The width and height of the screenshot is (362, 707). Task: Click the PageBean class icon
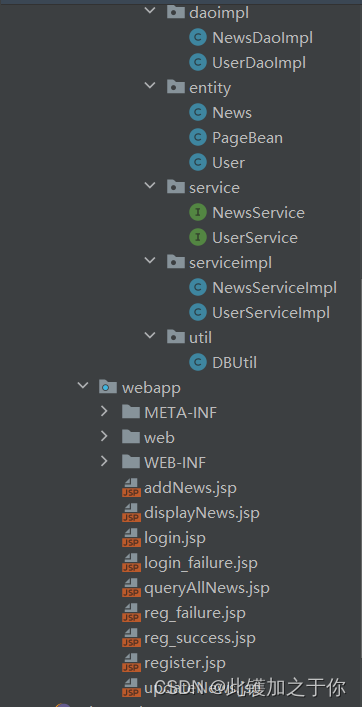point(198,138)
